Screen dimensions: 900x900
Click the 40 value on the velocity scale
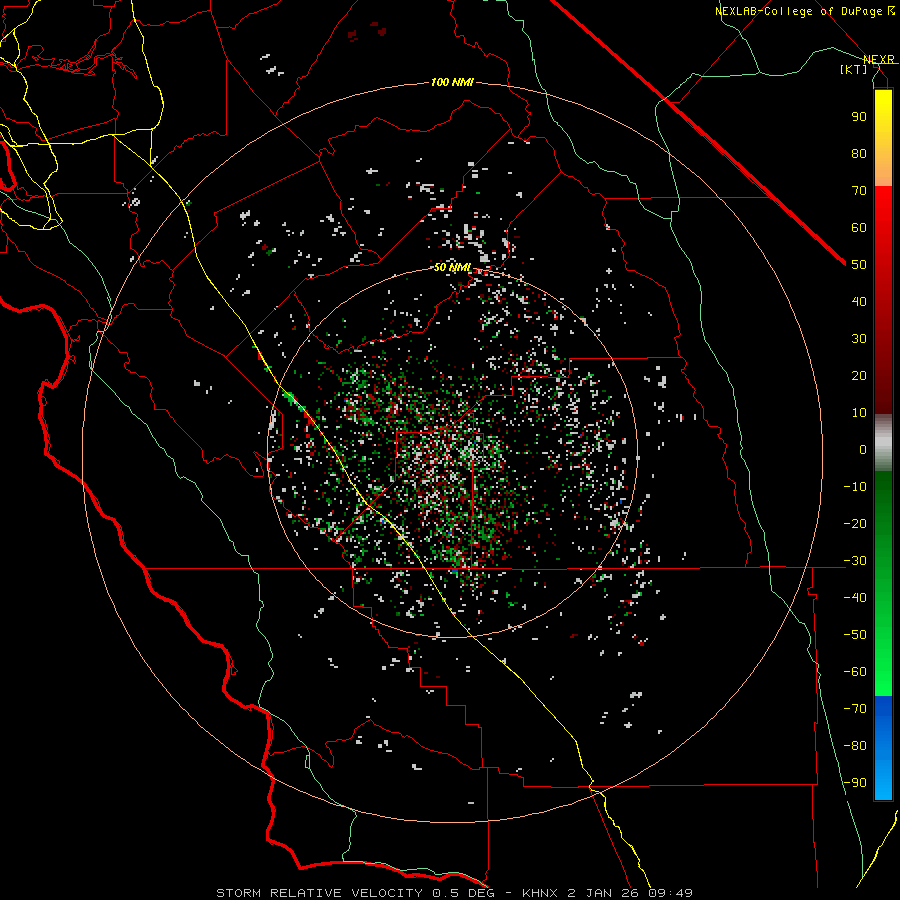859,301
